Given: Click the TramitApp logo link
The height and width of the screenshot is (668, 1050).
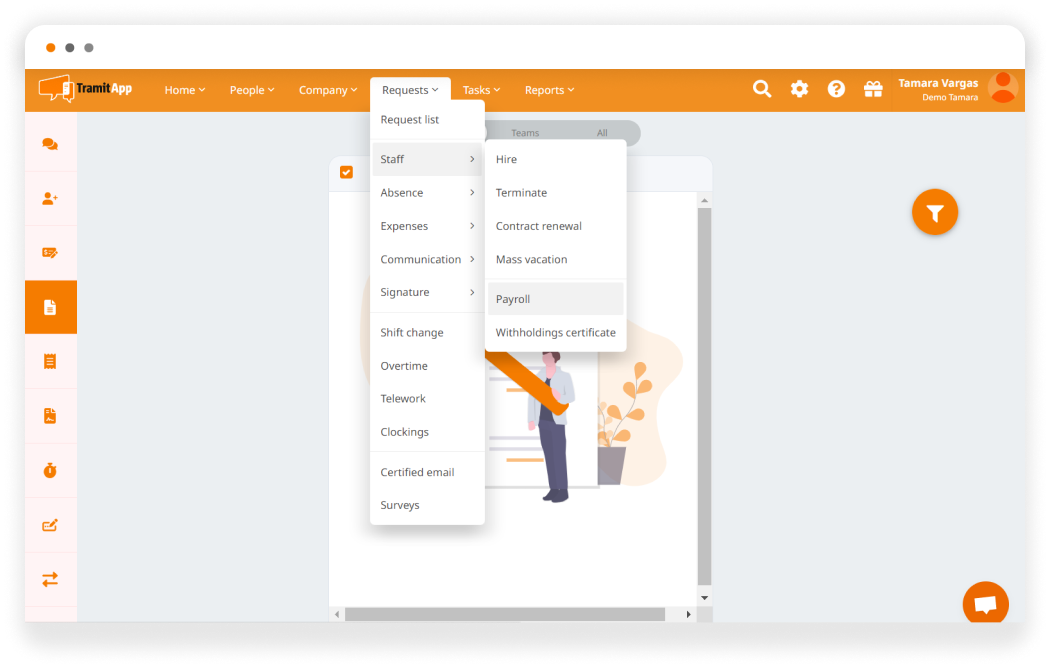Looking at the screenshot, I should (x=86, y=89).
